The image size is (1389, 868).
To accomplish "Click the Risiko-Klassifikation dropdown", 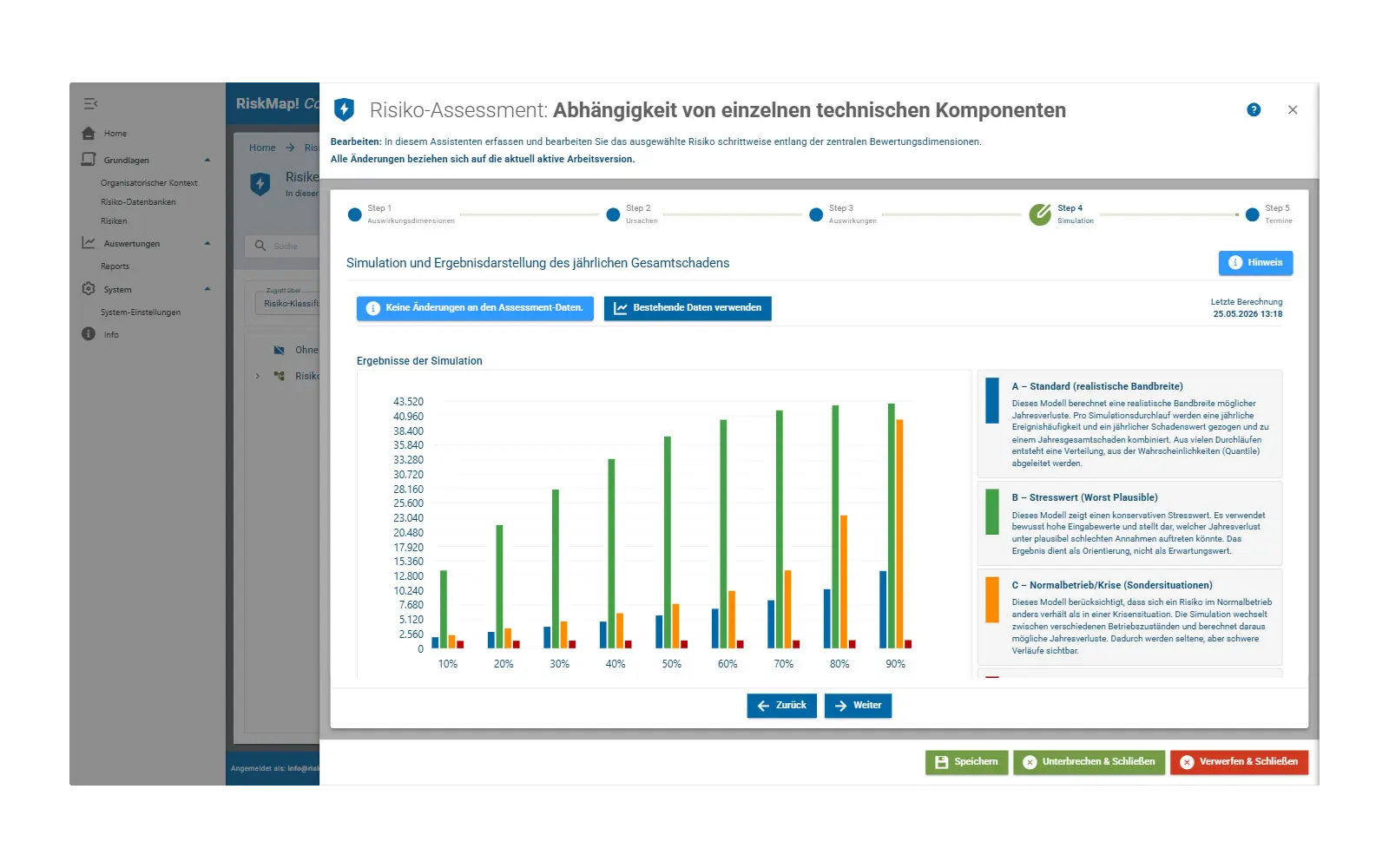I will 287,303.
